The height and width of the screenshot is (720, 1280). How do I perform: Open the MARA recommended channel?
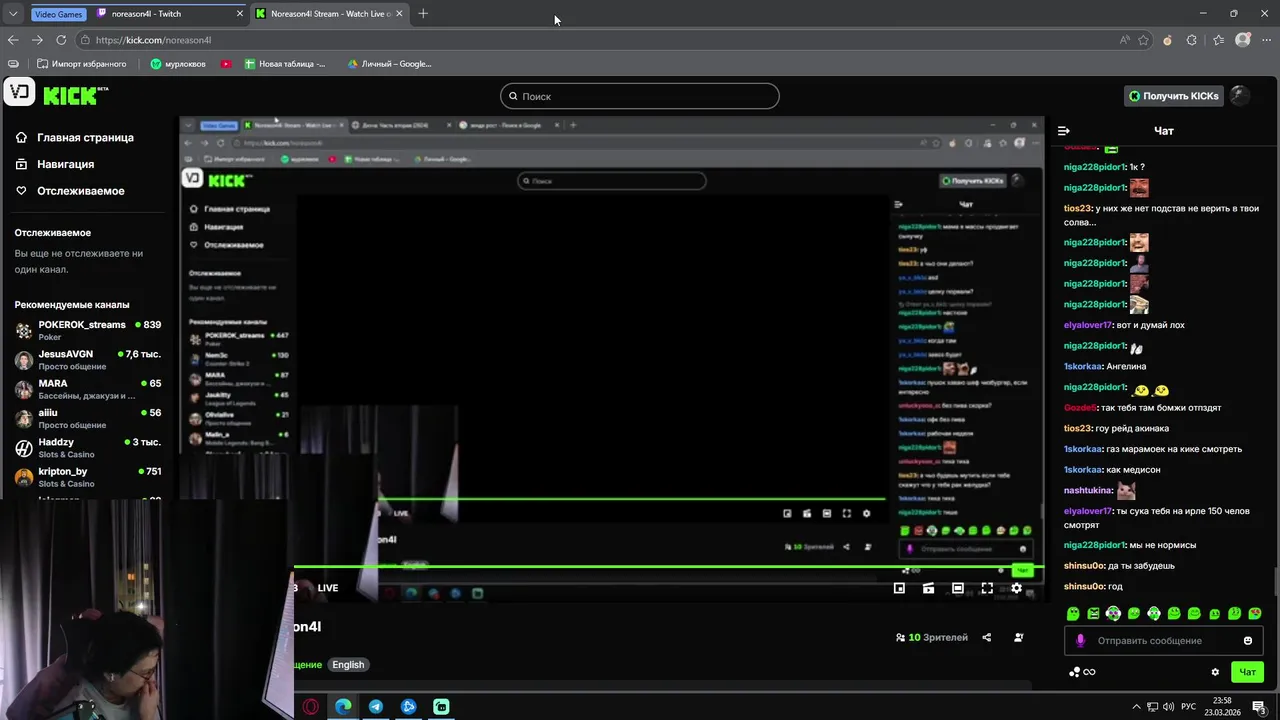pyautogui.click(x=88, y=388)
